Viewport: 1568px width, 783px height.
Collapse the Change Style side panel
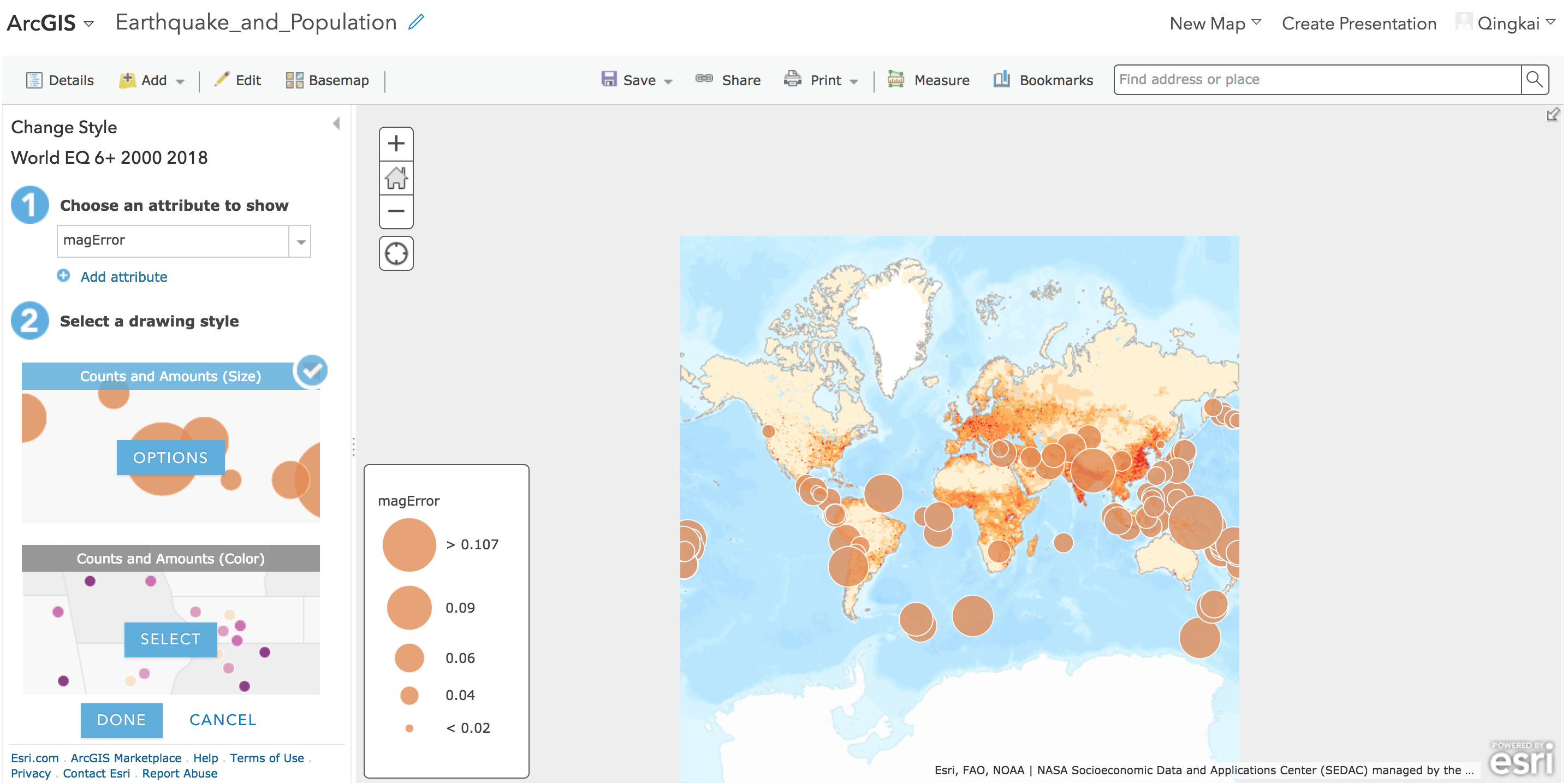(336, 124)
